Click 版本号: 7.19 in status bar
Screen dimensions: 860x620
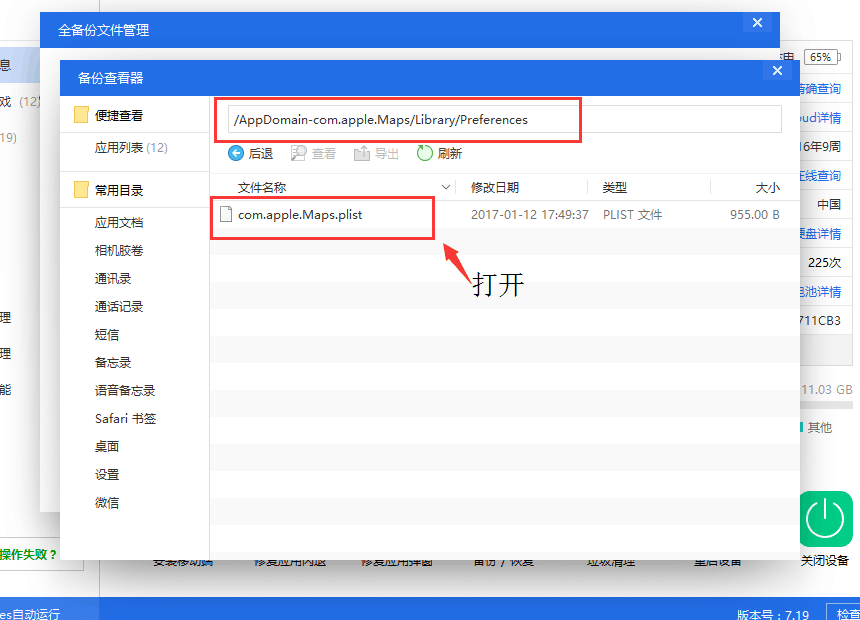773,615
